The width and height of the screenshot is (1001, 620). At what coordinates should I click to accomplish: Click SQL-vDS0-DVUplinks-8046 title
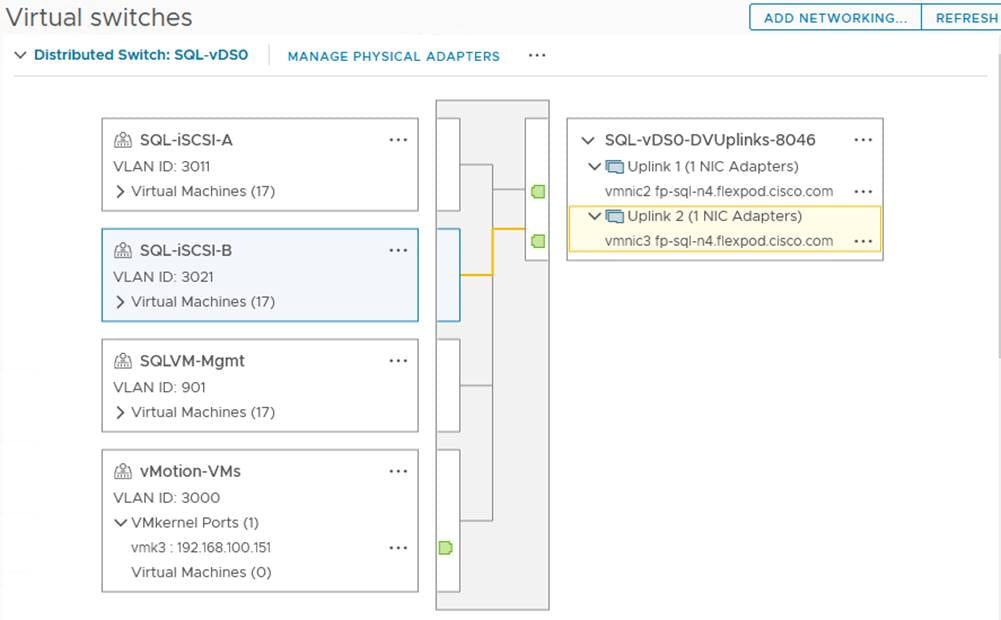[x=710, y=140]
